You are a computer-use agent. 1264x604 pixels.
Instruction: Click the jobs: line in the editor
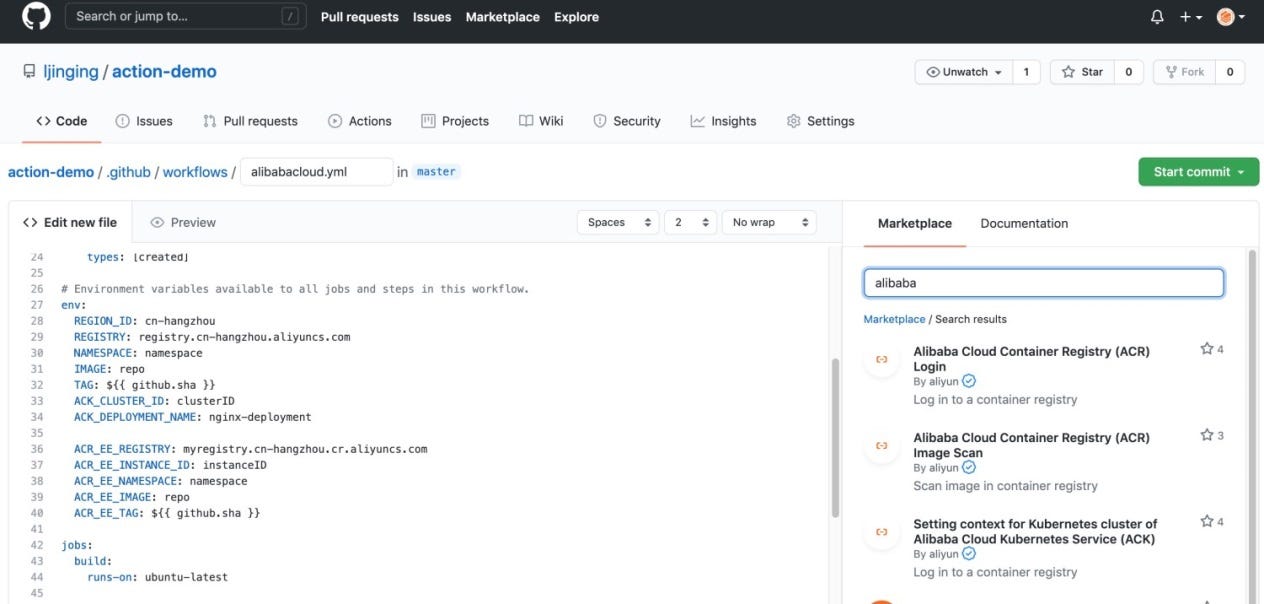pyautogui.click(x=76, y=545)
